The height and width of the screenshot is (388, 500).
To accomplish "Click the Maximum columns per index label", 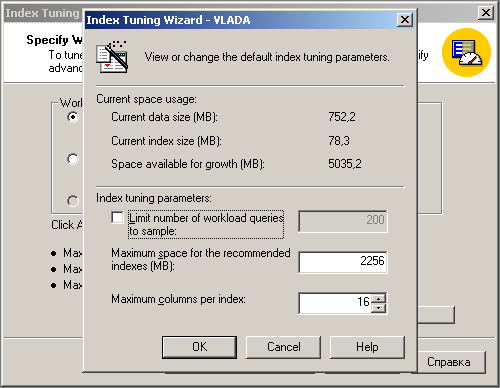I will tap(178, 299).
